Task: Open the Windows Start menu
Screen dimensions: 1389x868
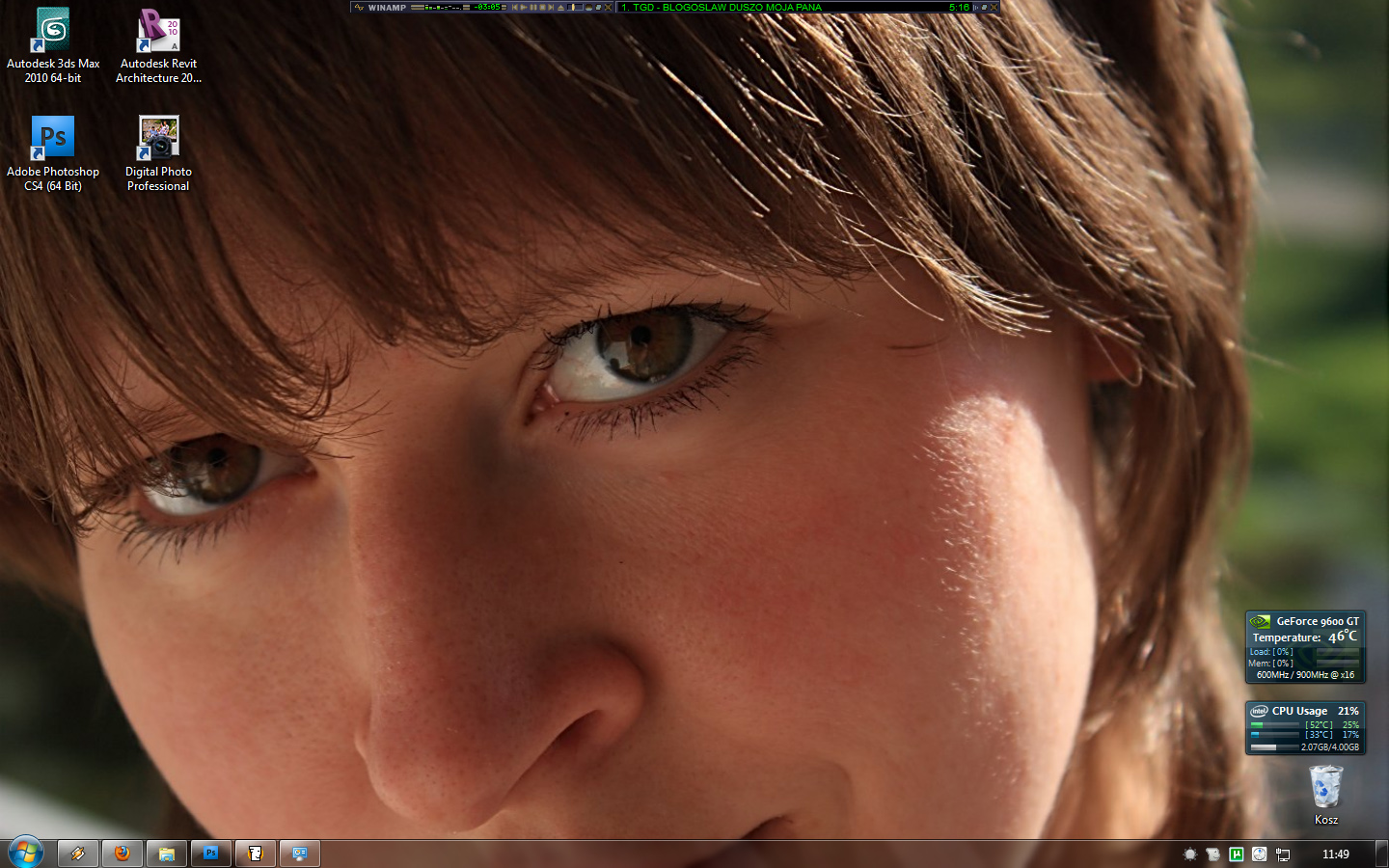Action: [25, 853]
